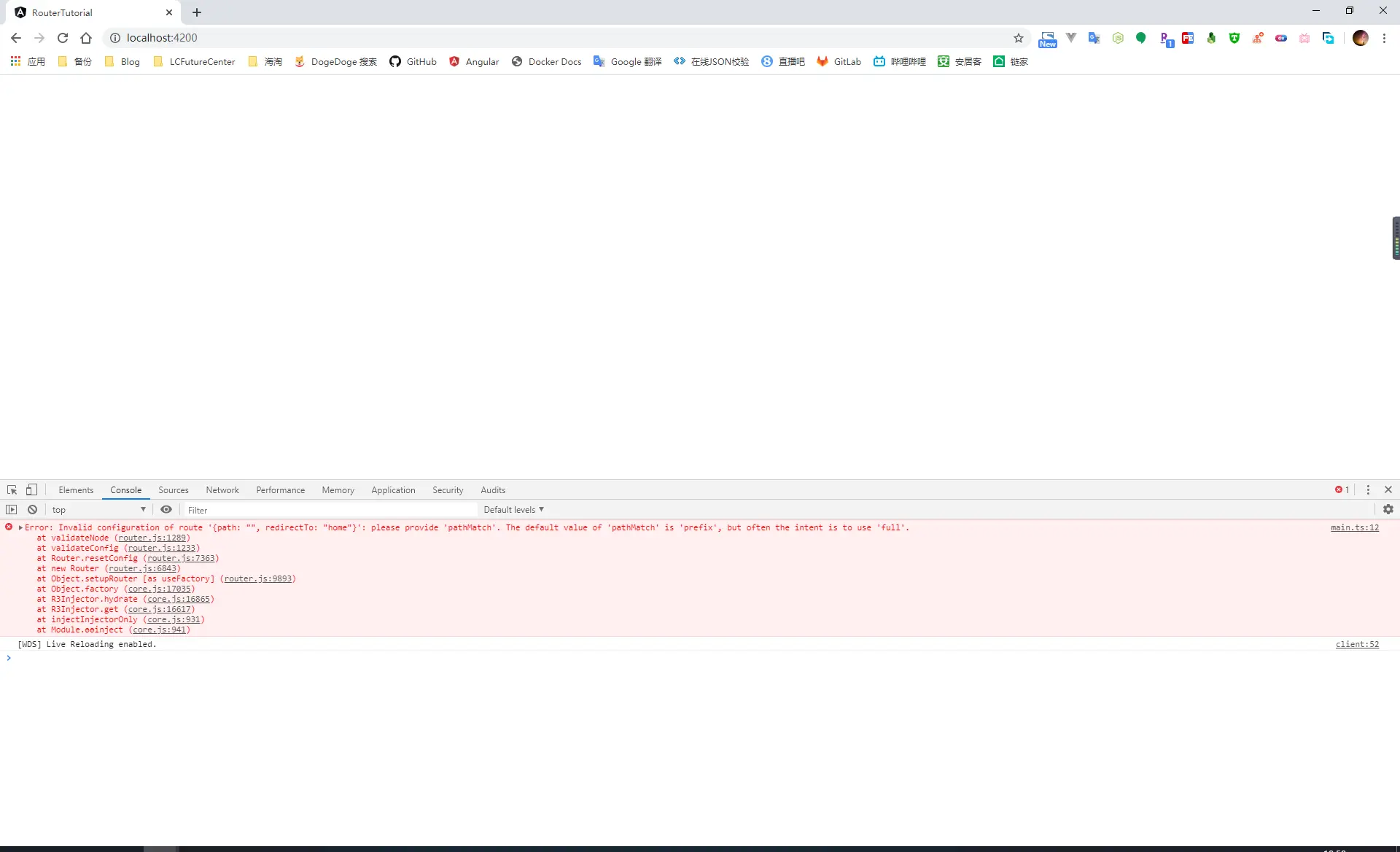Toggle the device toolbar icon
Viewport: 1400px width, 852px height.
[31, 490]
